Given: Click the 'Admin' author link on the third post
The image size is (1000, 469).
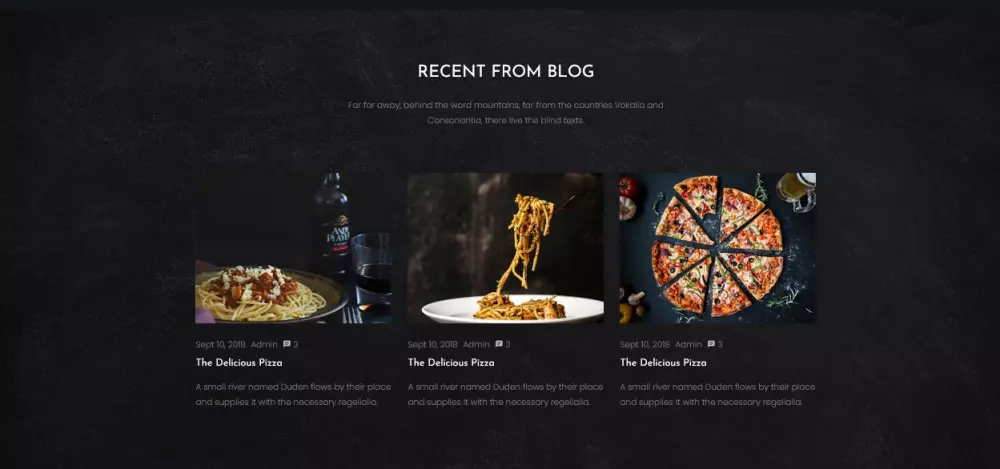Looking at the screenshot, I should (689, 345).
